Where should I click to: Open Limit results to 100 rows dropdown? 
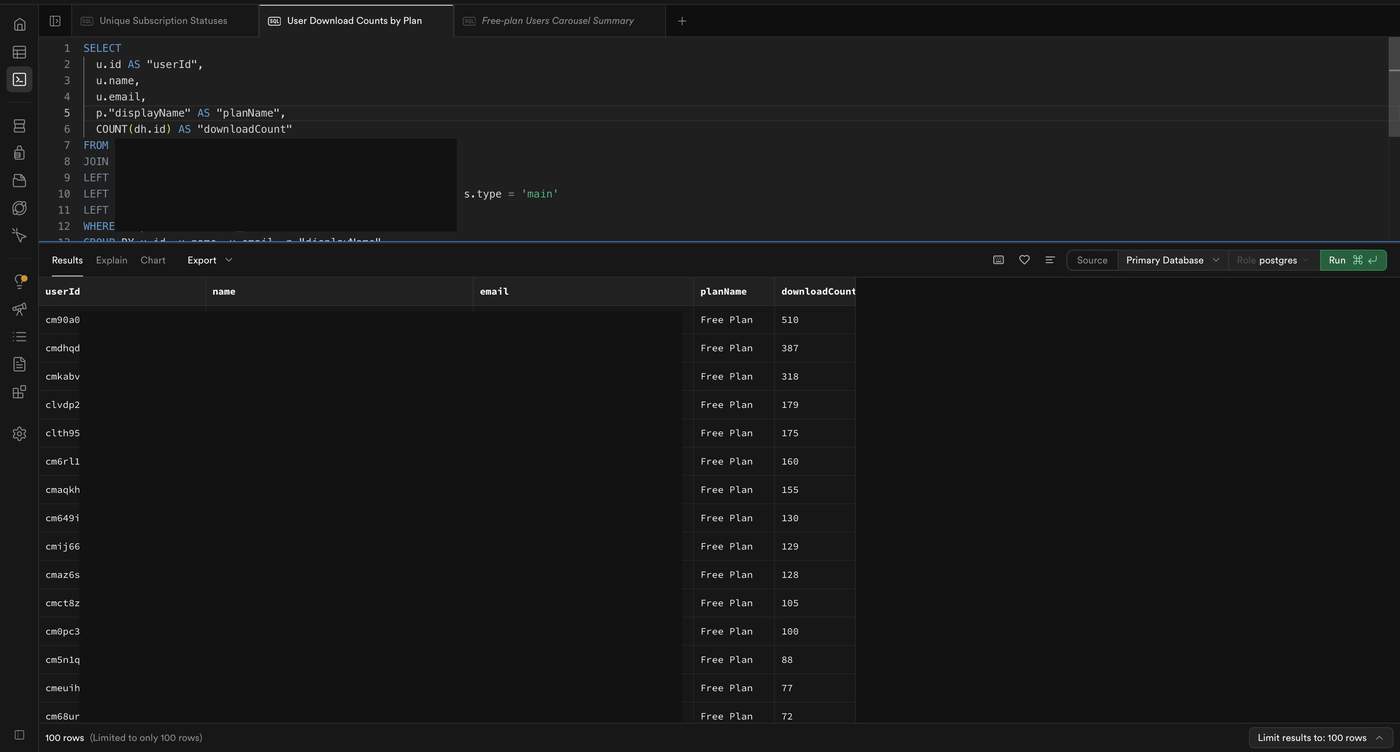coord(1321,738)
